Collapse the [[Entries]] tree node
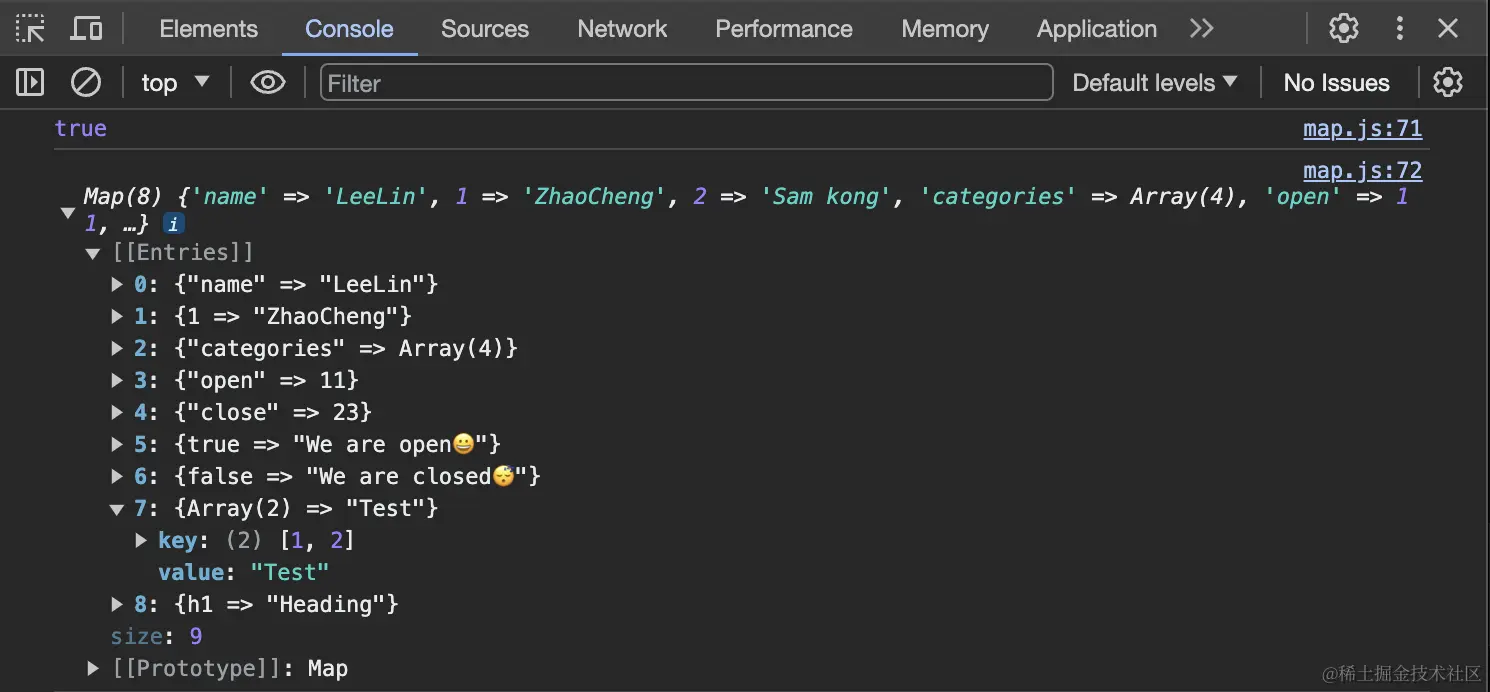This screenshot has height=692, width=1490. click(x=93, y=253)
